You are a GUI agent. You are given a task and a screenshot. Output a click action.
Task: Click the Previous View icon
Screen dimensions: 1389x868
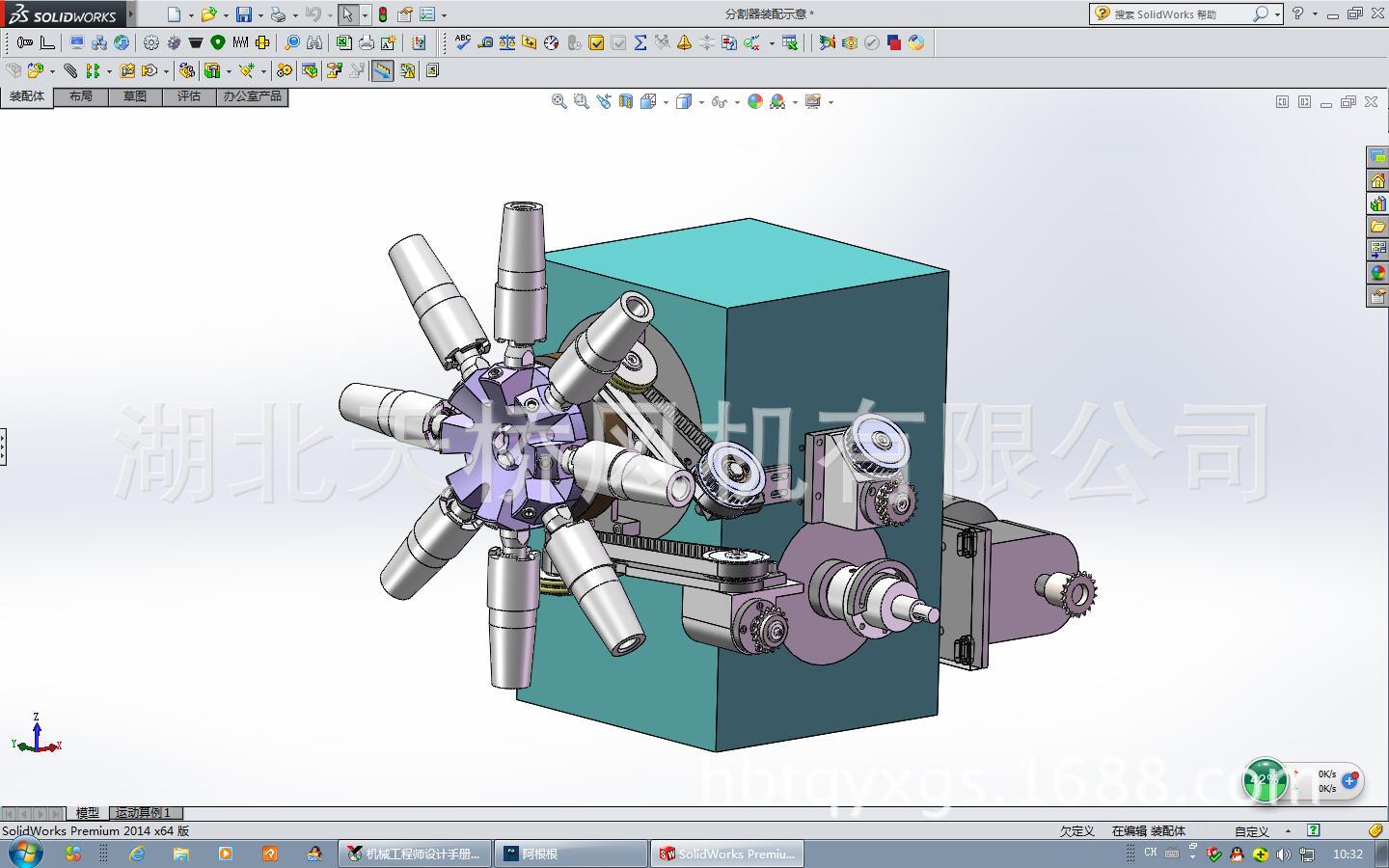pyautogui.click(x=604, y=101)
